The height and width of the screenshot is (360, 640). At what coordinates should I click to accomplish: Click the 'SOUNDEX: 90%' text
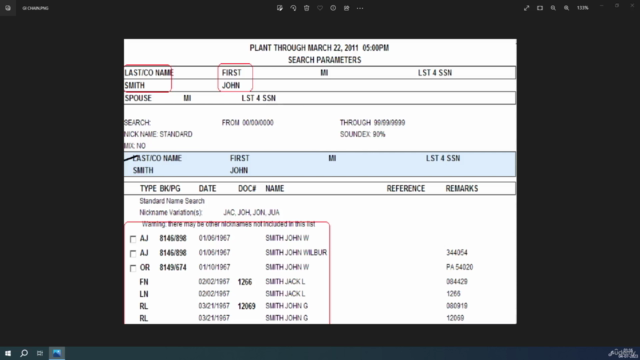point(362,134)
